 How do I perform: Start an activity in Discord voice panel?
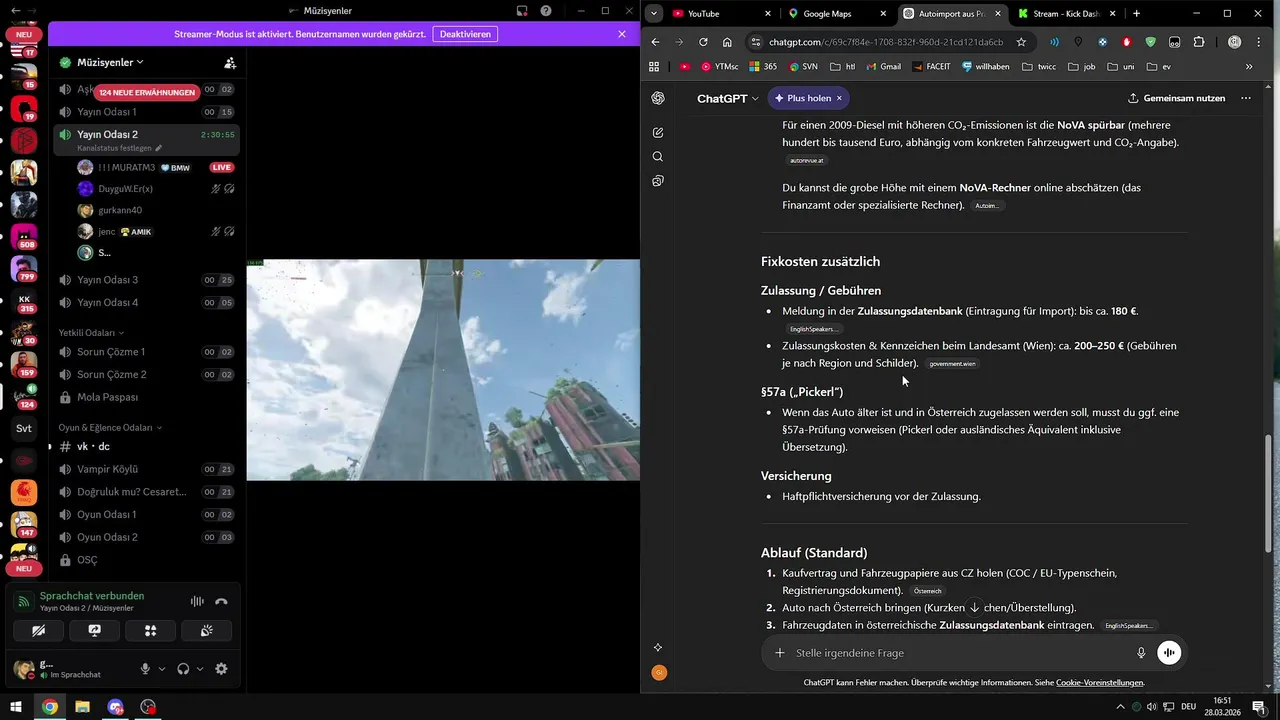(150, 631)
